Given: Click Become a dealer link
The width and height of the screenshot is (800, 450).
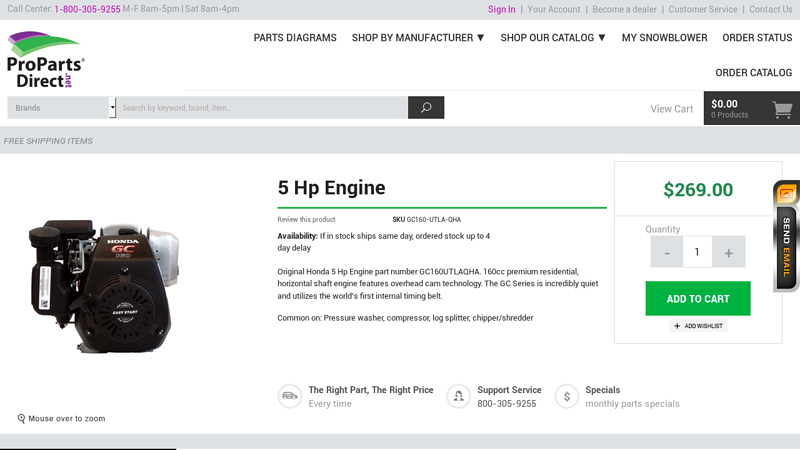Looking at the screenshot, I should coord(624,9).
